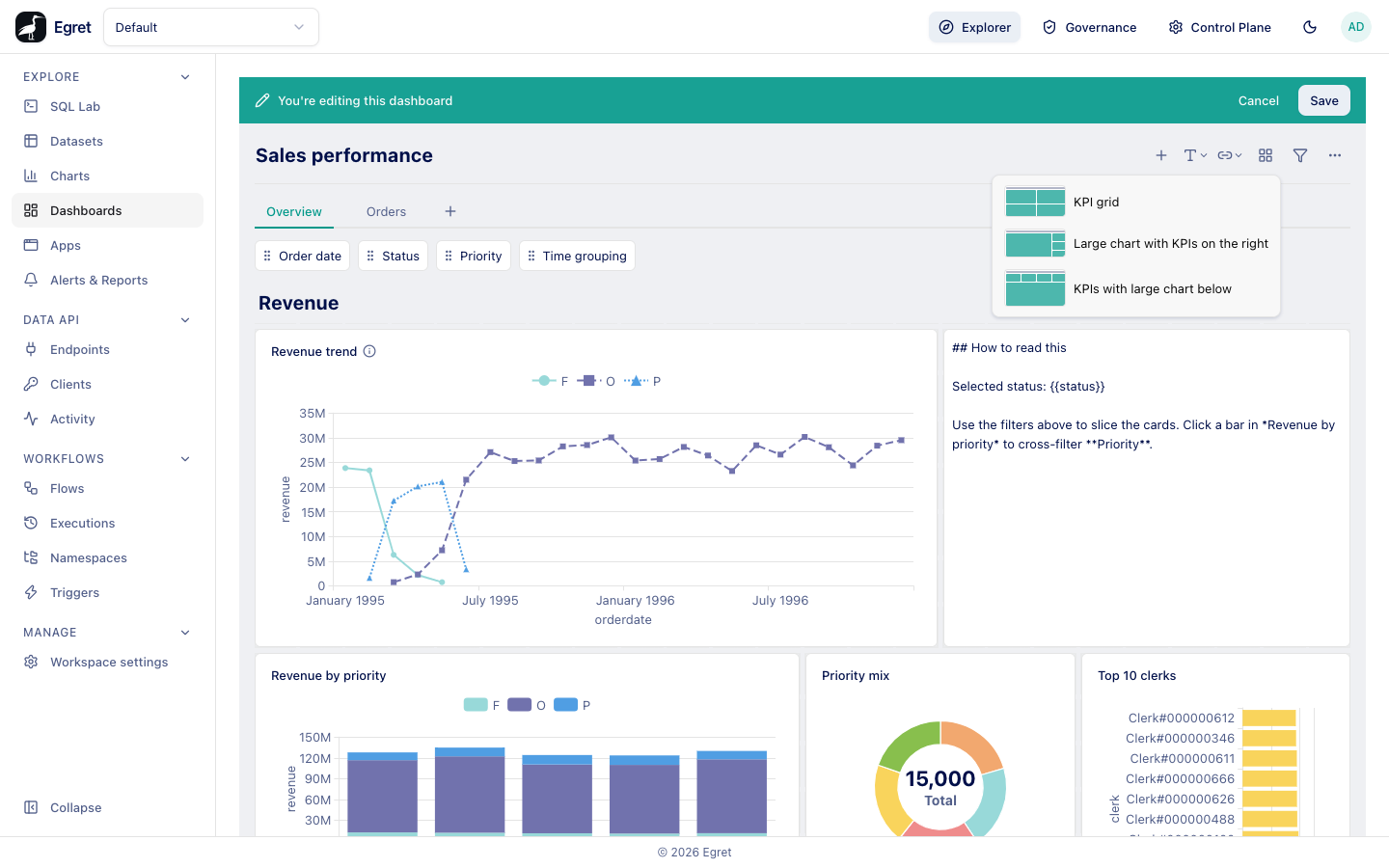Toggle dark mode moon icon
Viewport: 1389px width, 868px height.
click(1310, 27)
